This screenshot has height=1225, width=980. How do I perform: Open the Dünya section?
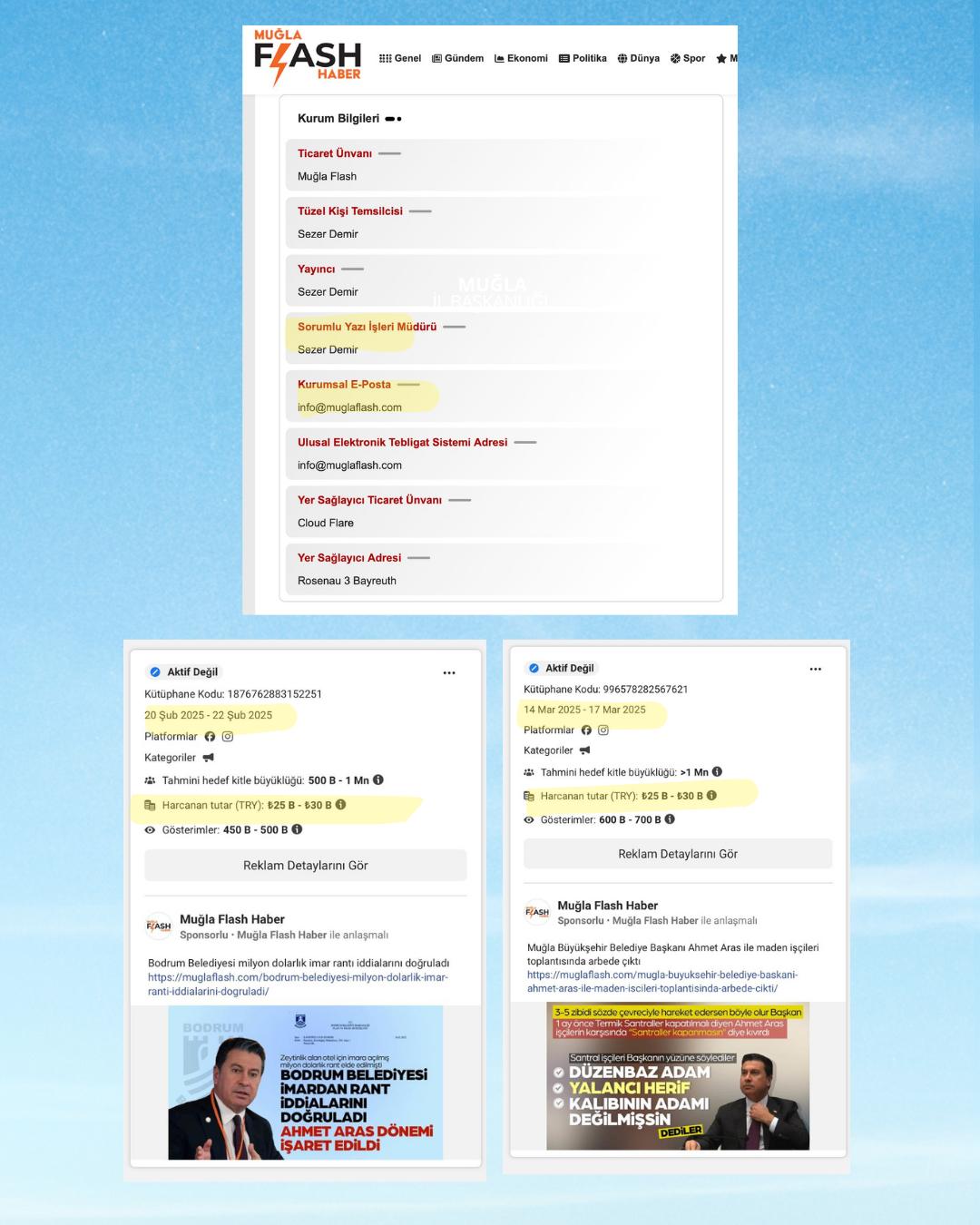pos(639,58)
